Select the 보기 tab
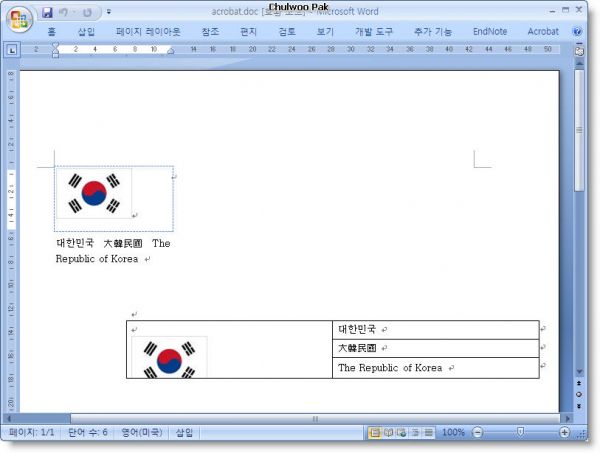Screen dimensions: 600x453 (325, 32)
